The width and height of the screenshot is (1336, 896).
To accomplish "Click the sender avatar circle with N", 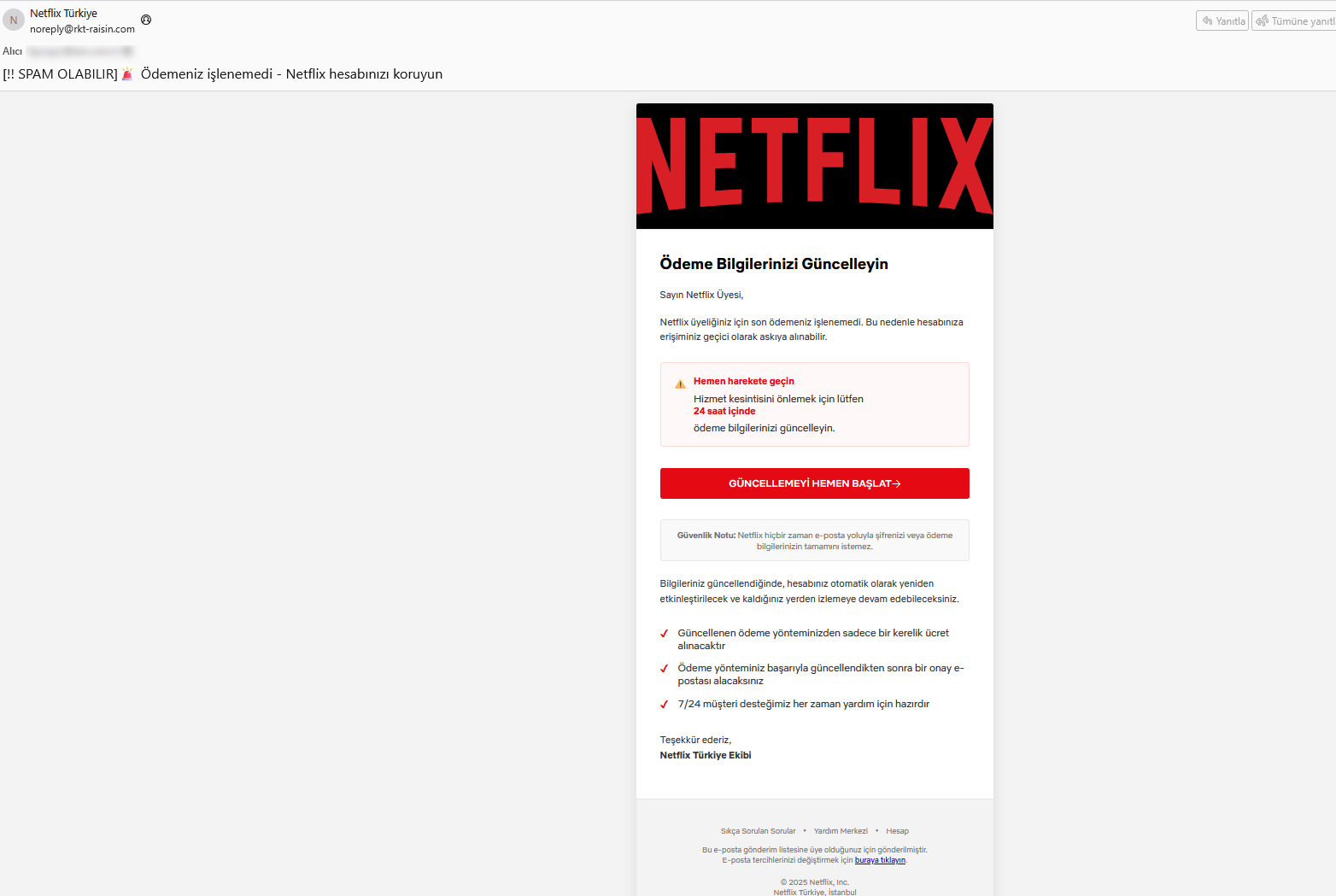I will (x=14, y=20).
